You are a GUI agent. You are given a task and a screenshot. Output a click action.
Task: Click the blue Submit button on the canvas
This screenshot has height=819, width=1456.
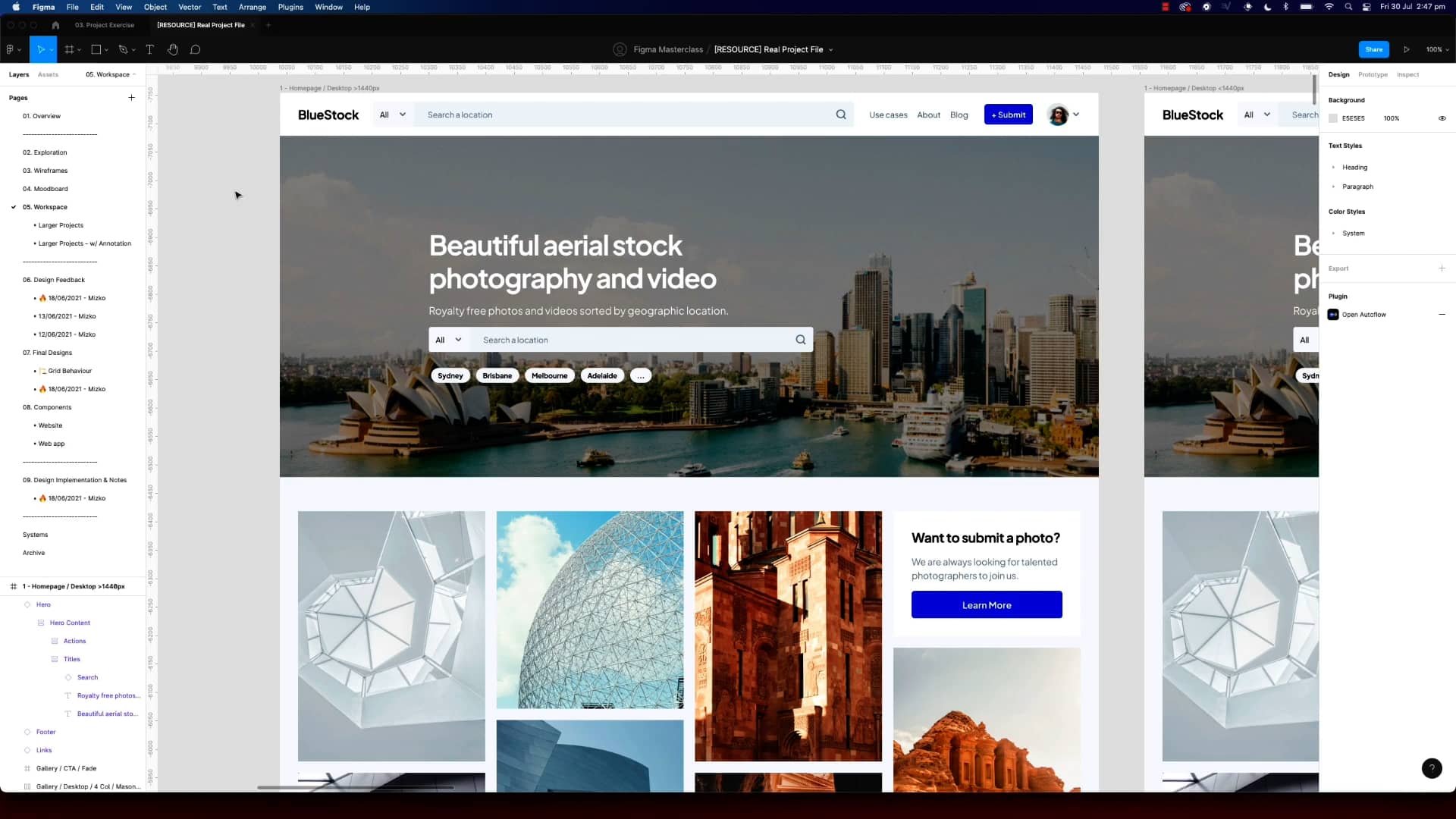(1008, 115)
